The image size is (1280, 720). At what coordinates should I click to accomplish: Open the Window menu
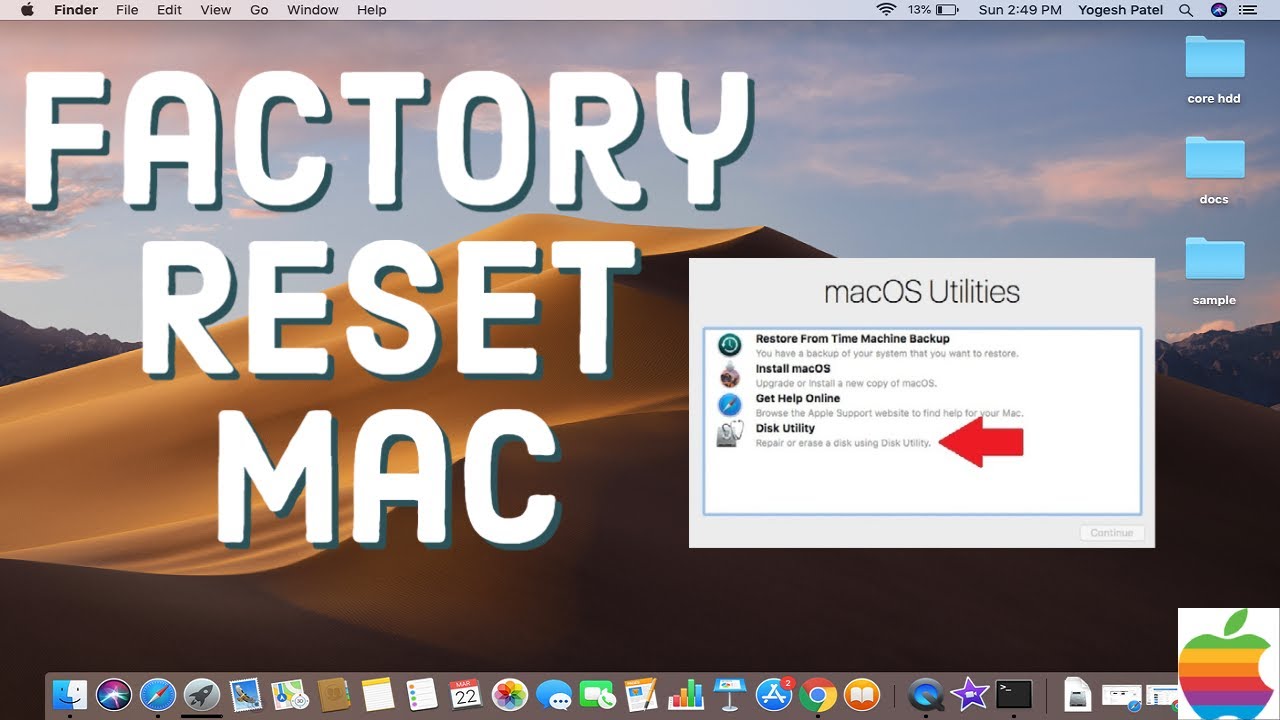[312, 10]
